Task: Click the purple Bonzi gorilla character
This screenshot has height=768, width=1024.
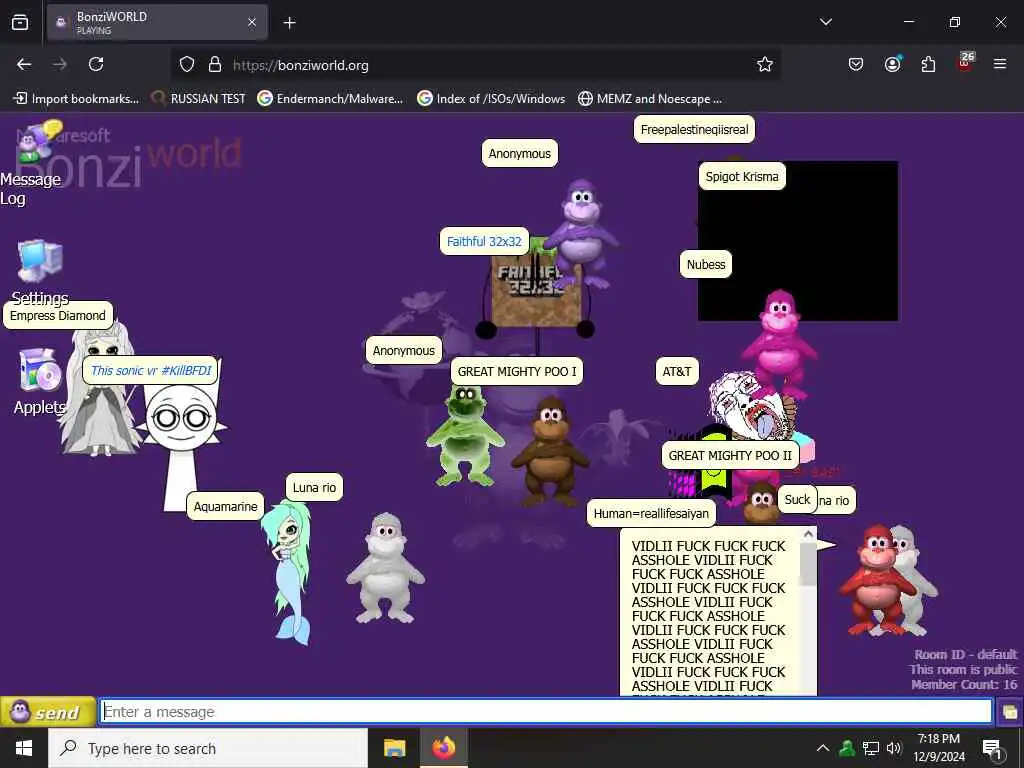Action: (581, 235)
